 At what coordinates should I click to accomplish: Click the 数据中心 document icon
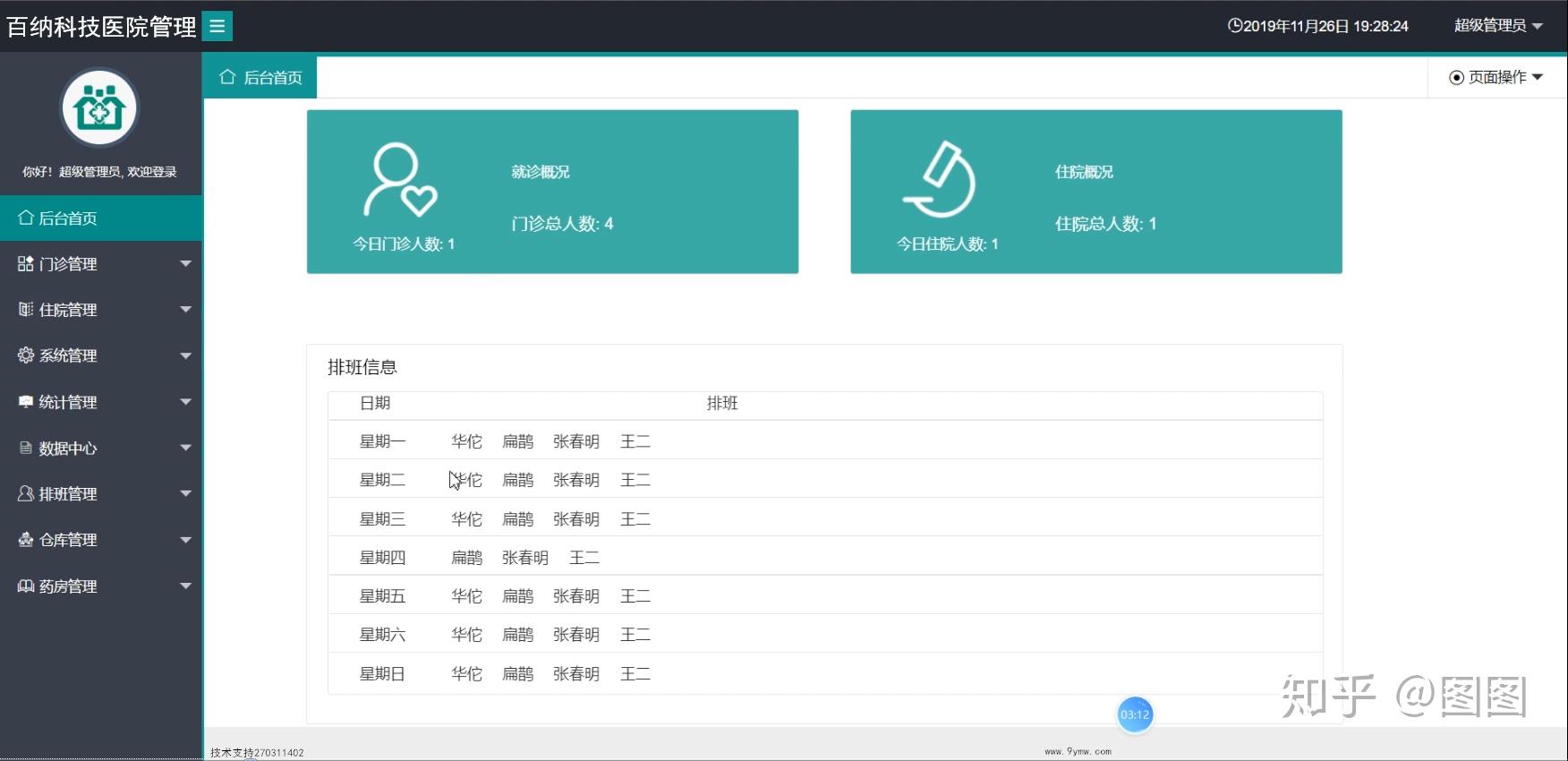pyautogui.click(x=26, y=448)
